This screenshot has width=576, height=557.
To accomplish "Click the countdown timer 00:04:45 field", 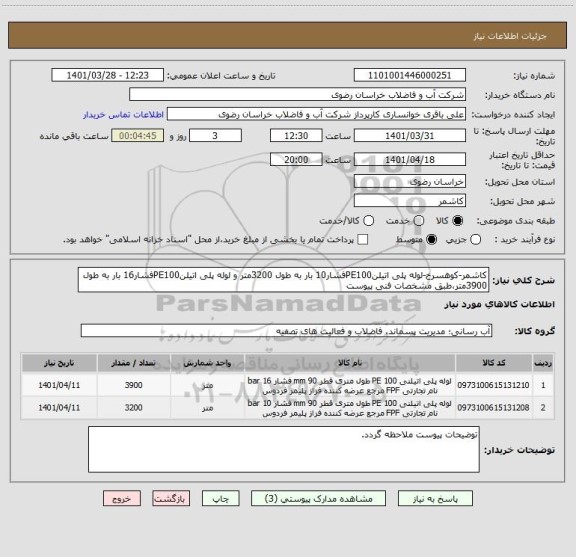I will 138,136.
